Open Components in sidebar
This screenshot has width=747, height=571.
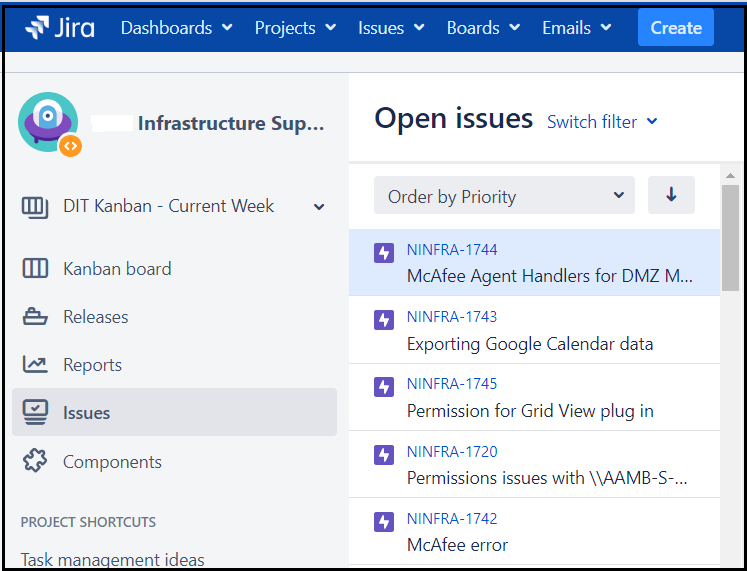(112, 462)
